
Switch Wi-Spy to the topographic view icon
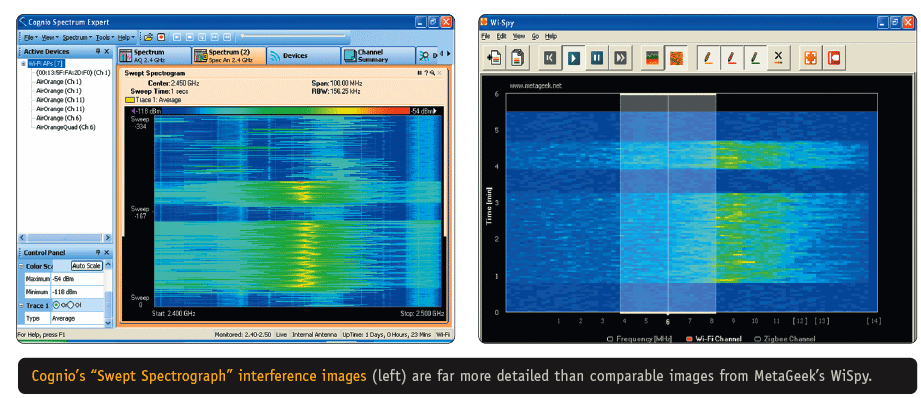pyautogui.click(x=675, y=58)
